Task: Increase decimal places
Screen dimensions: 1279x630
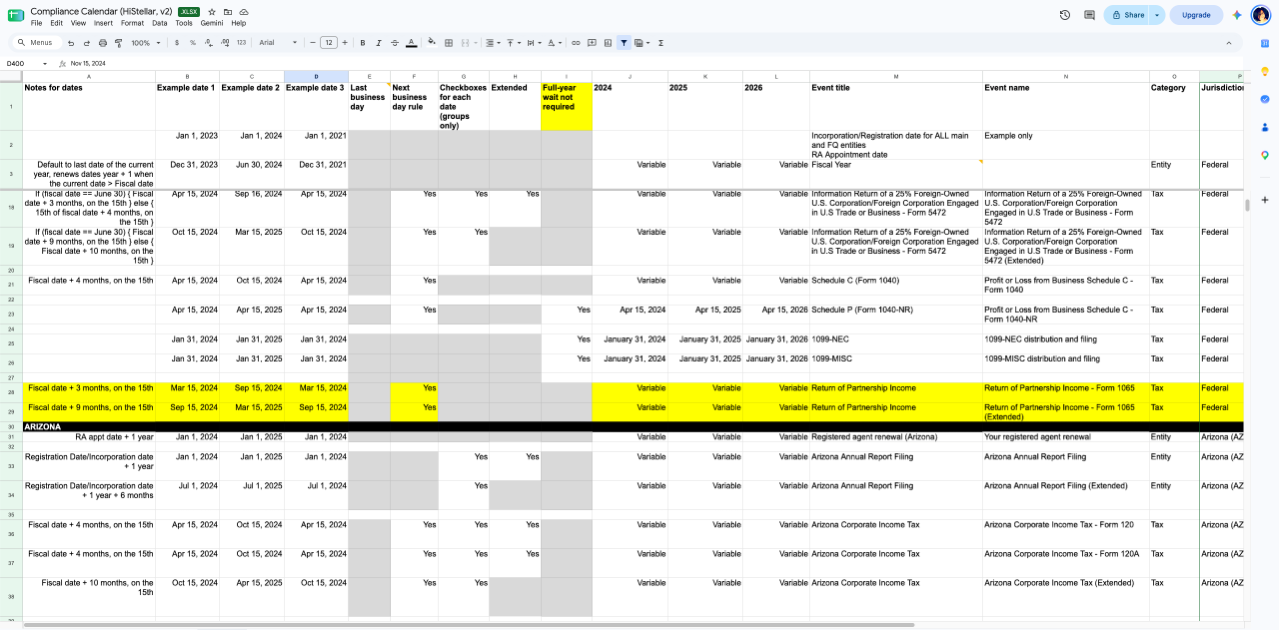Action: pos(224,43)
